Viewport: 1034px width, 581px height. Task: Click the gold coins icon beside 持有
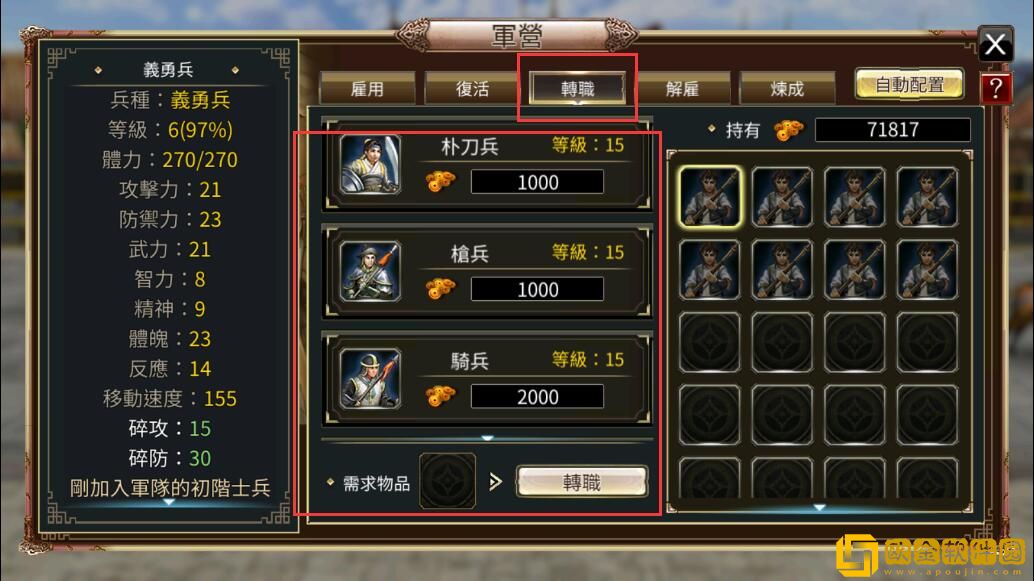tap(789, 130)
